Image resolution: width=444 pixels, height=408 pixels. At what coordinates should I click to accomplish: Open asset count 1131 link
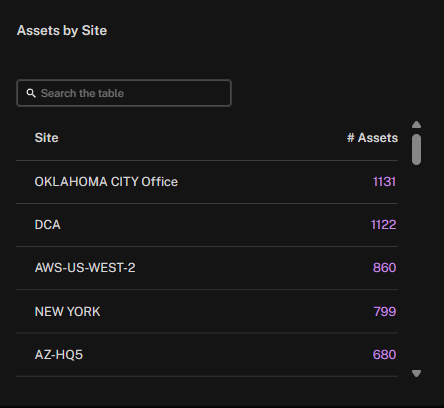pos(384,182)
